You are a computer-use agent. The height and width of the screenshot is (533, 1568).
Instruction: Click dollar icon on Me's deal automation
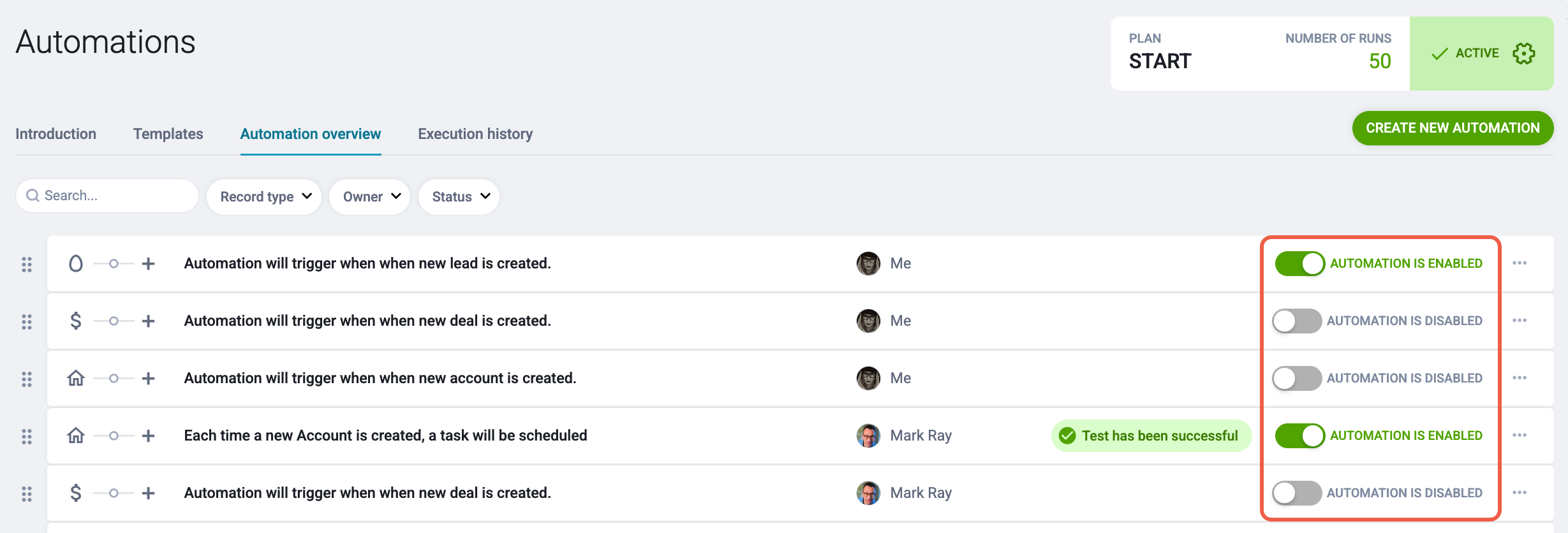(x=76, y=321)
